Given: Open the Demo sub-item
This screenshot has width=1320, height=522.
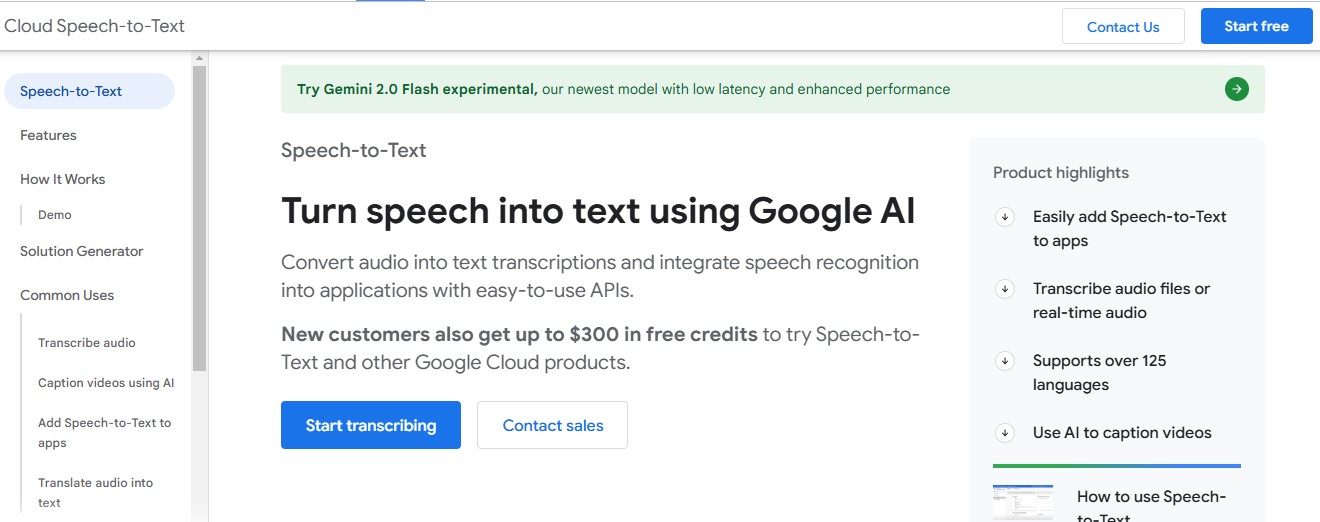Looking at the screenshot, I should pos(55,215).
